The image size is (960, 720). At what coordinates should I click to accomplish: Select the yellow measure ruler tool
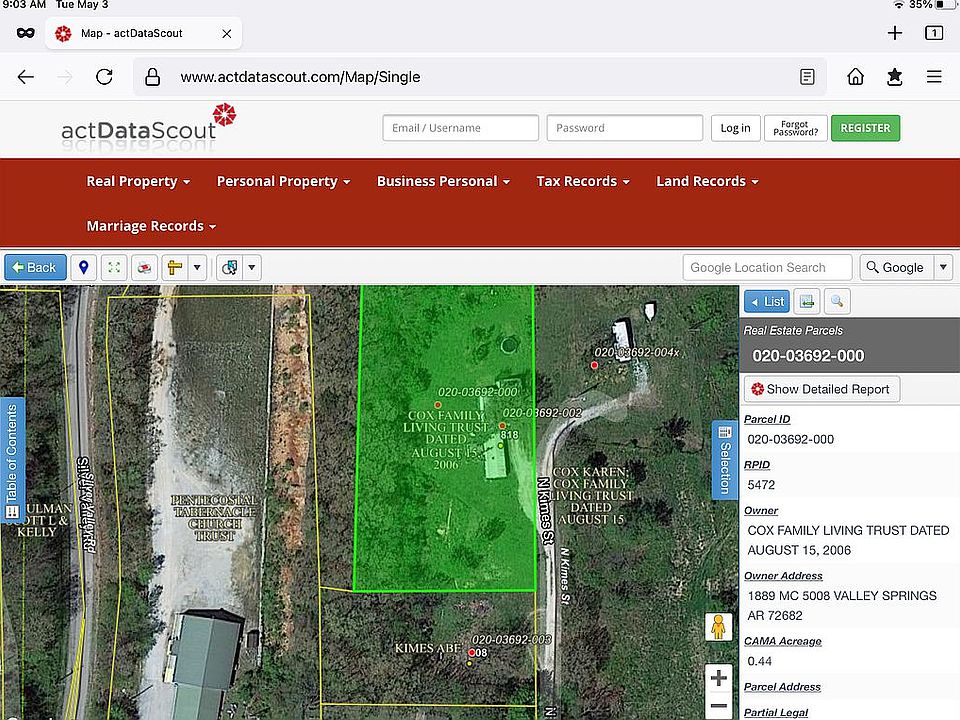pos(175,267)
